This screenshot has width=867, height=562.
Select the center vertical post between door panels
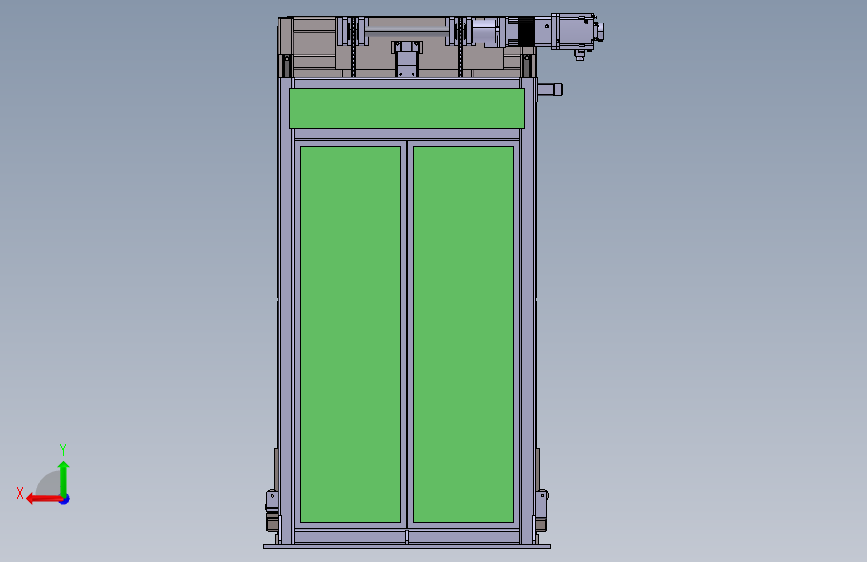tap(407, 334)
